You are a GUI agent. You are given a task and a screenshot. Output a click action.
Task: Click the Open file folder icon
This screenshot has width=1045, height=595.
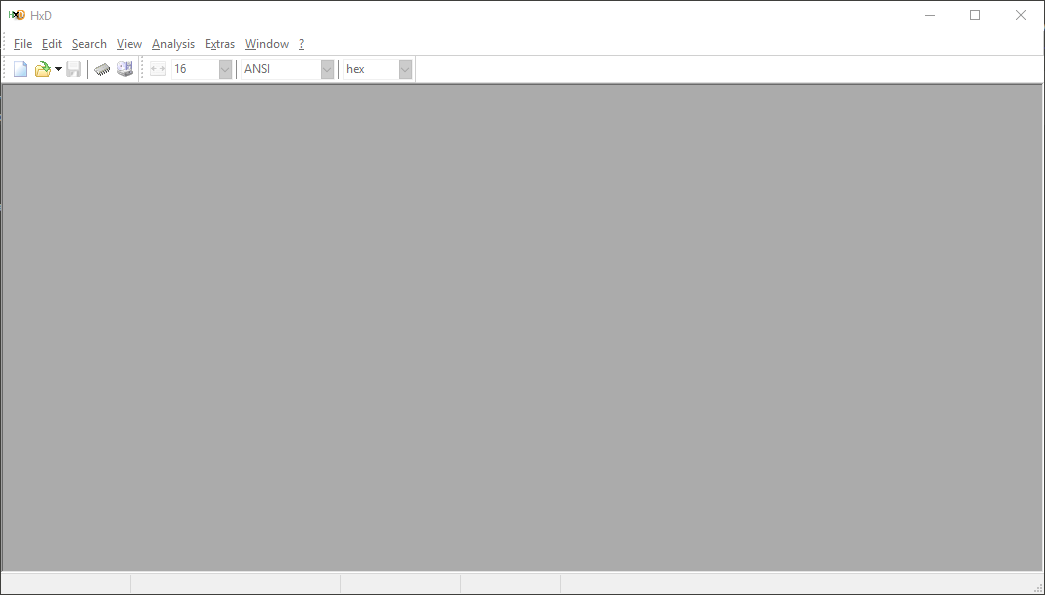pos(42,69)
